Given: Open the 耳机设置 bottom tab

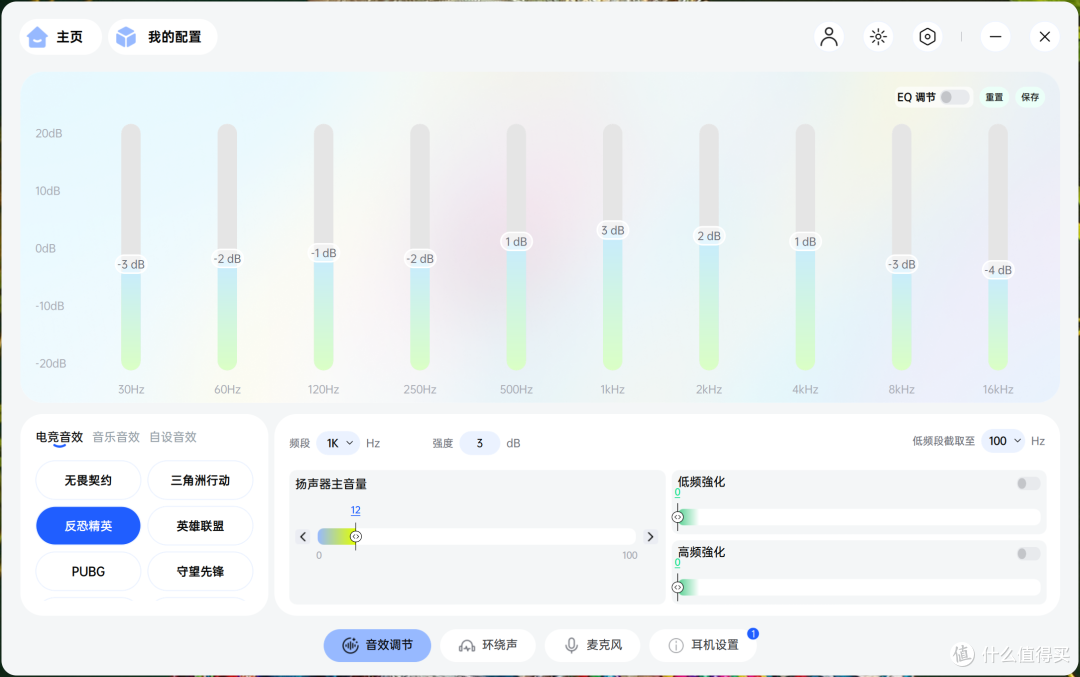Looking at the screenshot, I should 703,645.
